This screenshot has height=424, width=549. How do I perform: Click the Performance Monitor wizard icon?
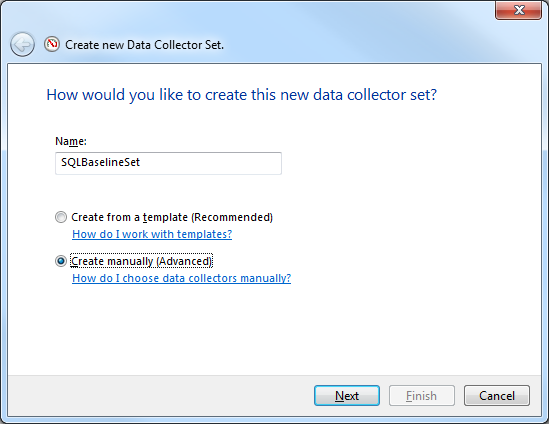pyautogui.click(x=52, y=44)
